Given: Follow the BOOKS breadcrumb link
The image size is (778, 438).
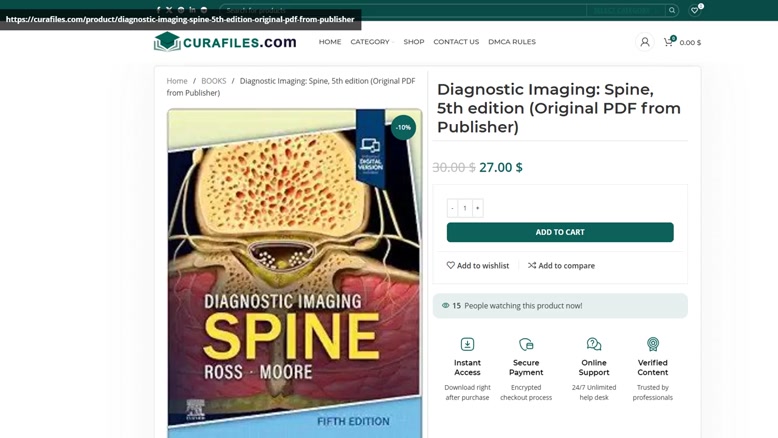Looking at the screenshot, I should [213, 81].
